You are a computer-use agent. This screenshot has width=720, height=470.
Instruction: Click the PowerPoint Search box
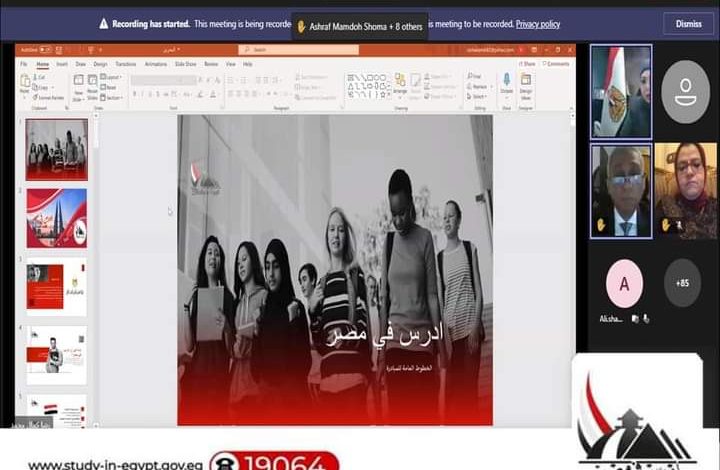tap(298, 50)
